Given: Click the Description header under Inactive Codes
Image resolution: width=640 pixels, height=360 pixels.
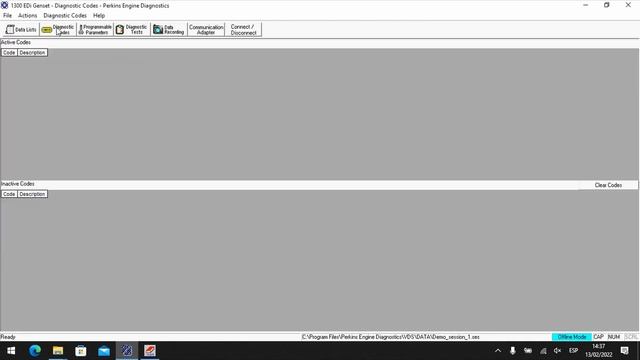Looking at the screenshot, I should click(32, 194).
